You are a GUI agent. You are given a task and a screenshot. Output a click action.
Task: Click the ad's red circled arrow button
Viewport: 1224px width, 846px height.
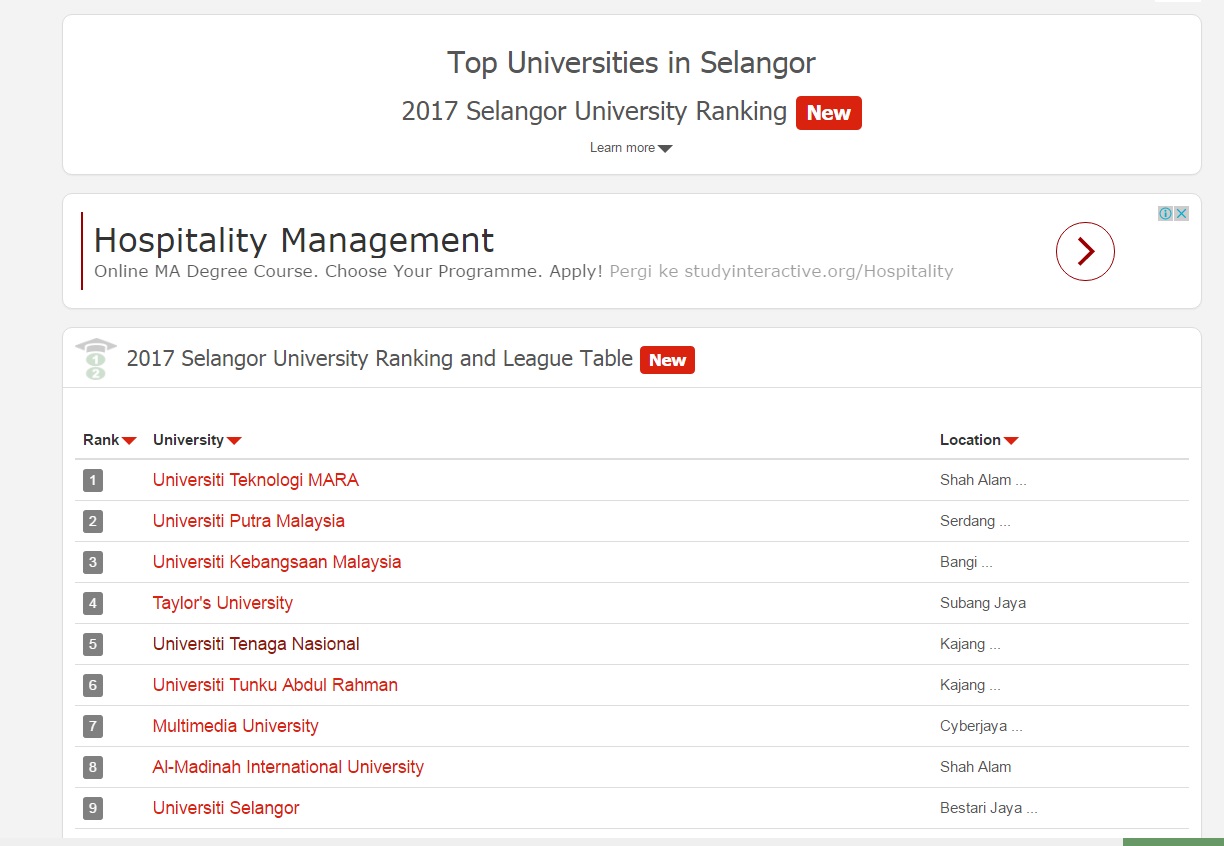click(1085, 251)
